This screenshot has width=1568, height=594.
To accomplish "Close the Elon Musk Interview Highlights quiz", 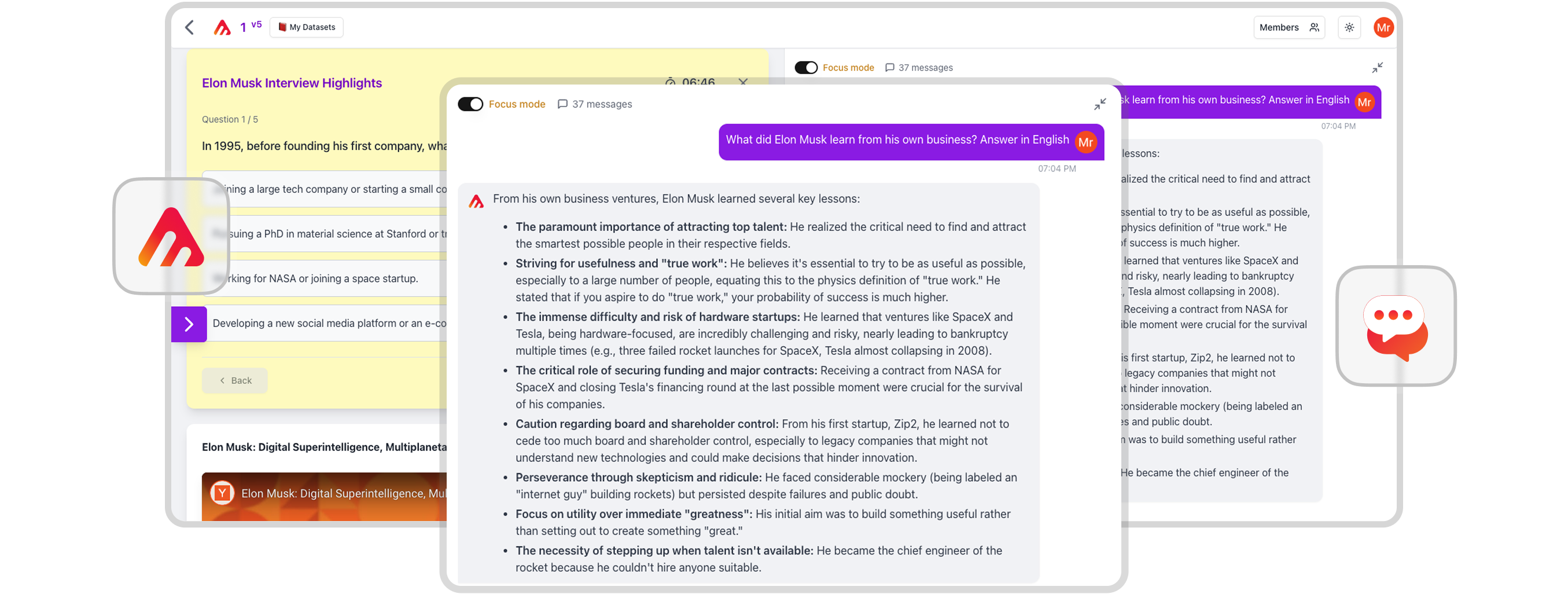I will (x=742, y=82).
